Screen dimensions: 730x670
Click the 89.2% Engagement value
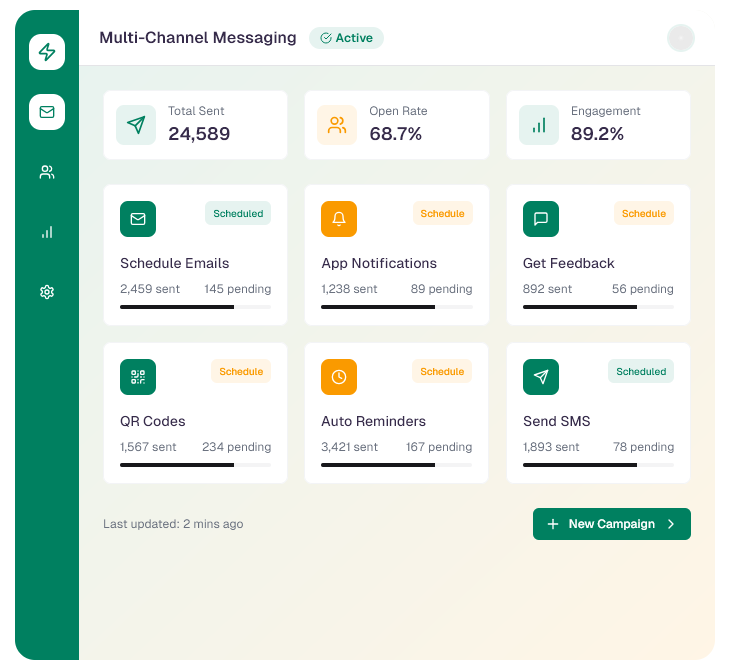point(597,134)
